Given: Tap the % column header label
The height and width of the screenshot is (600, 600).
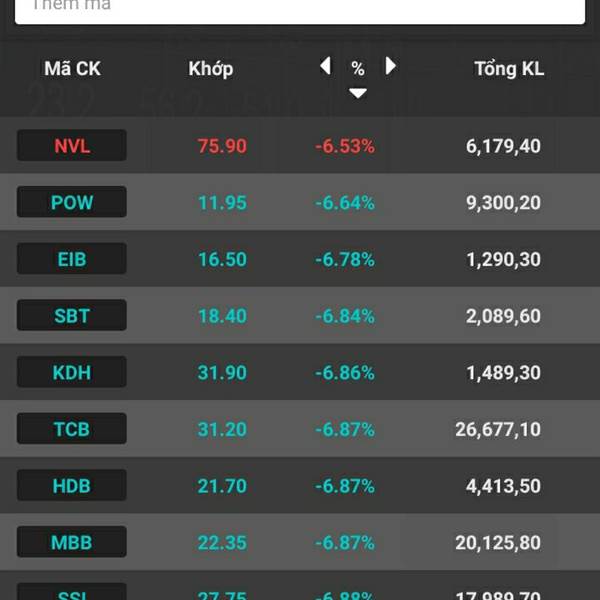Looking at the screenshot, I should pos(358,69).
